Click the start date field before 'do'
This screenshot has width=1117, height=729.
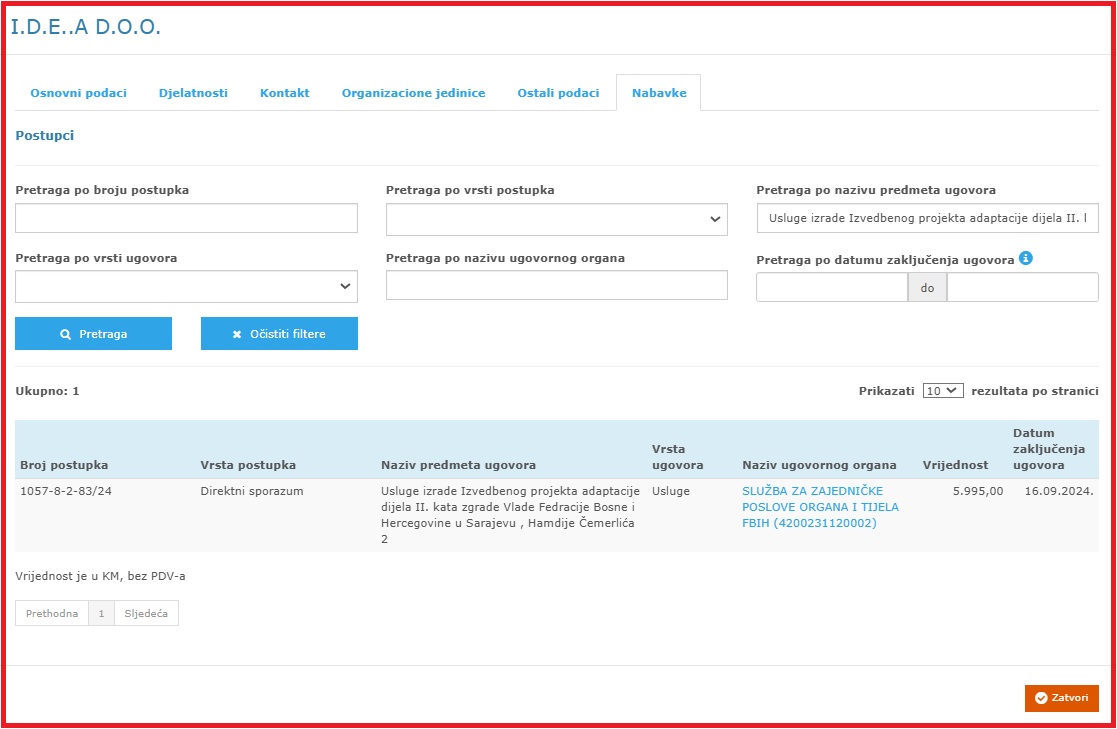coord(831,288)
